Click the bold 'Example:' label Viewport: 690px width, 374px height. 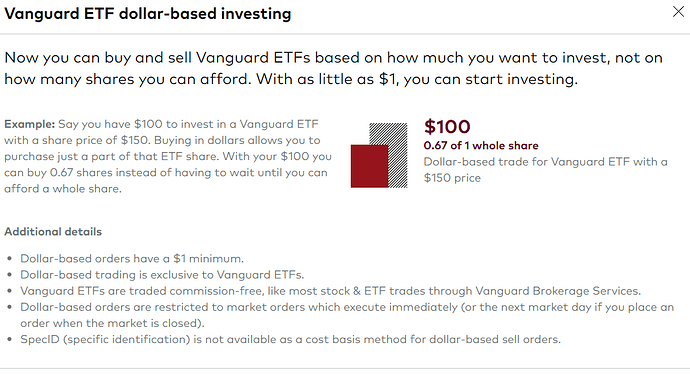[x=29, y=124]
